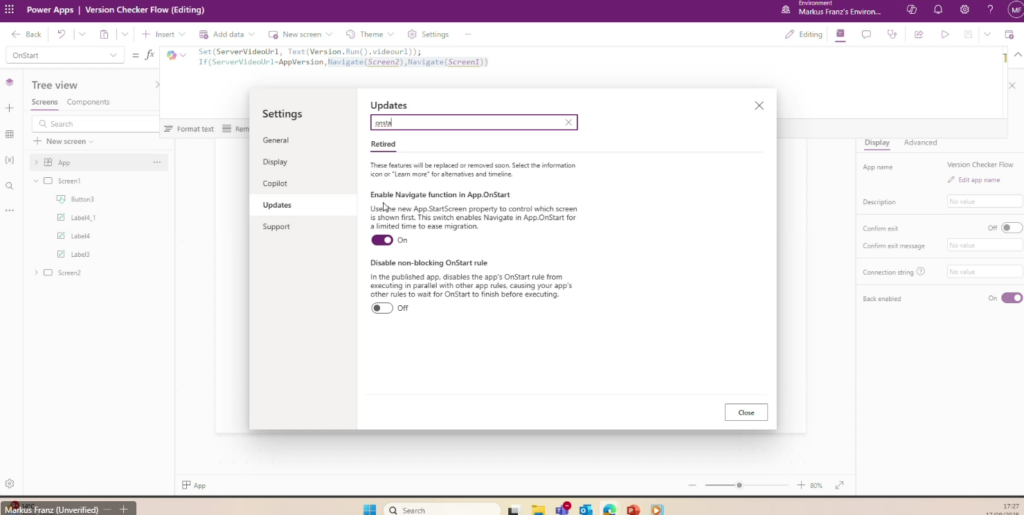Viewport: 1024px width, 515px height.
Task: Click the Retired tab
Action: 383,144
